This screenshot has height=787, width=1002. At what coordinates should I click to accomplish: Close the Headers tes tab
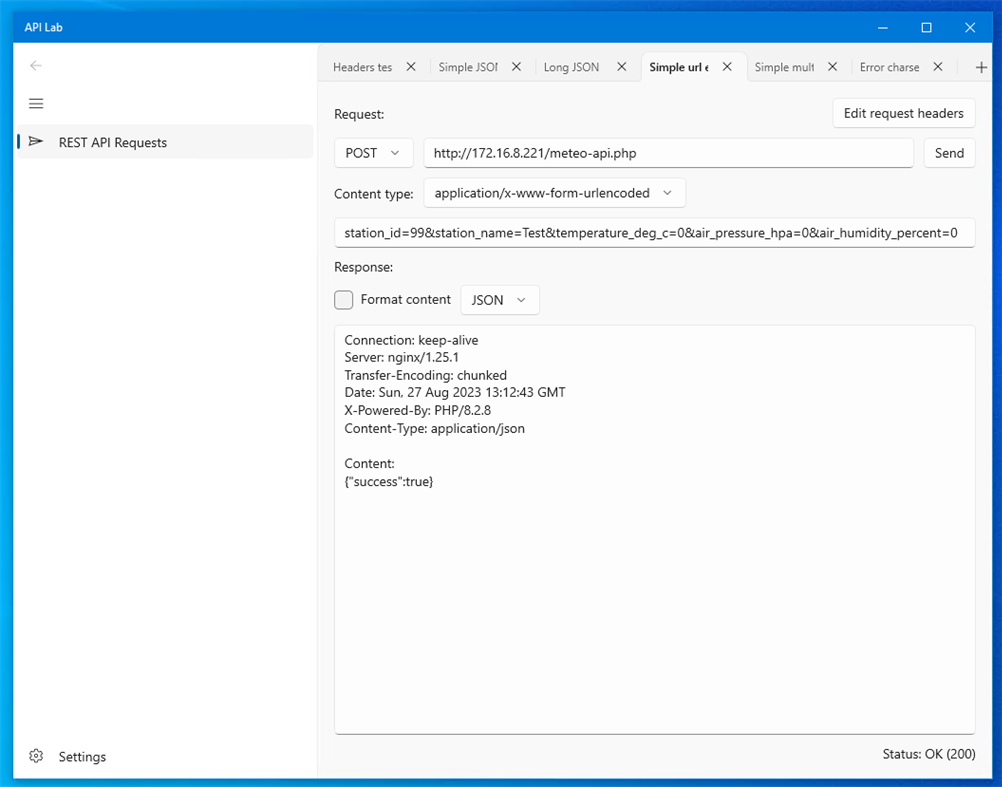[411, 66]
